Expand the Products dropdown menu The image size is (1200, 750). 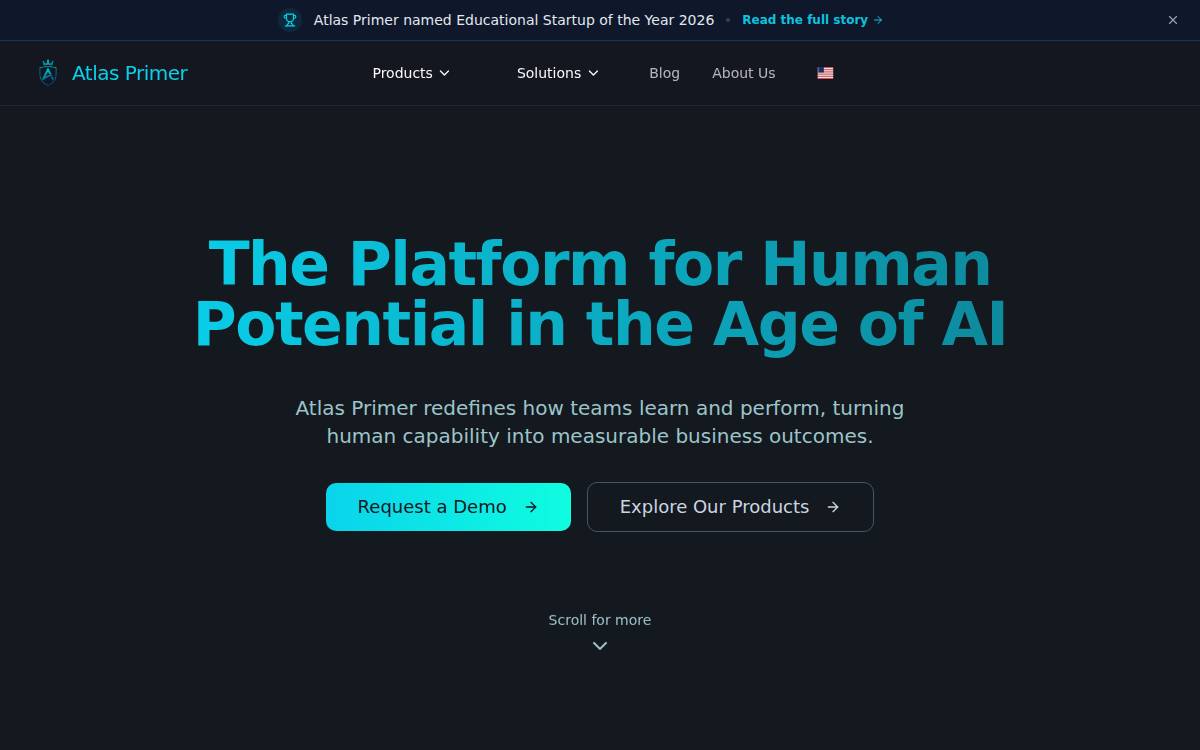[x=411, y=73]
